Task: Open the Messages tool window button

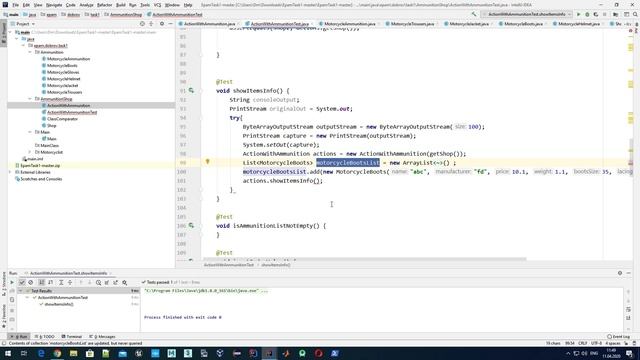Action: (102, 337)
